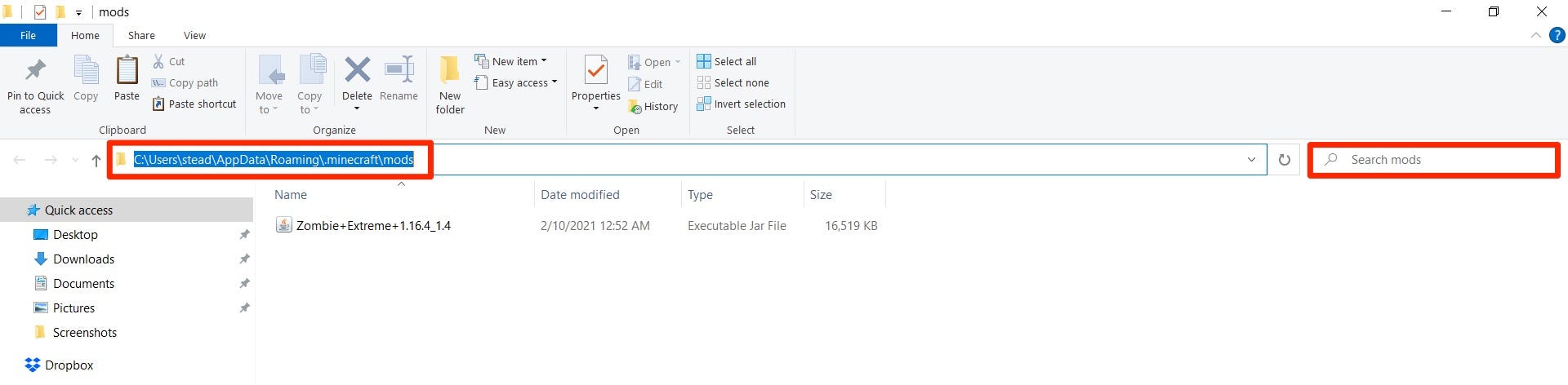Click the 2/10/2021 12:52 AM date cell

[595, 225]
